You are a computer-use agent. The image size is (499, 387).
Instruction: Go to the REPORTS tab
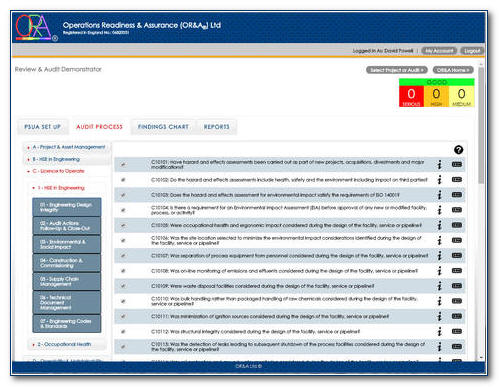(x=216, y=127)
